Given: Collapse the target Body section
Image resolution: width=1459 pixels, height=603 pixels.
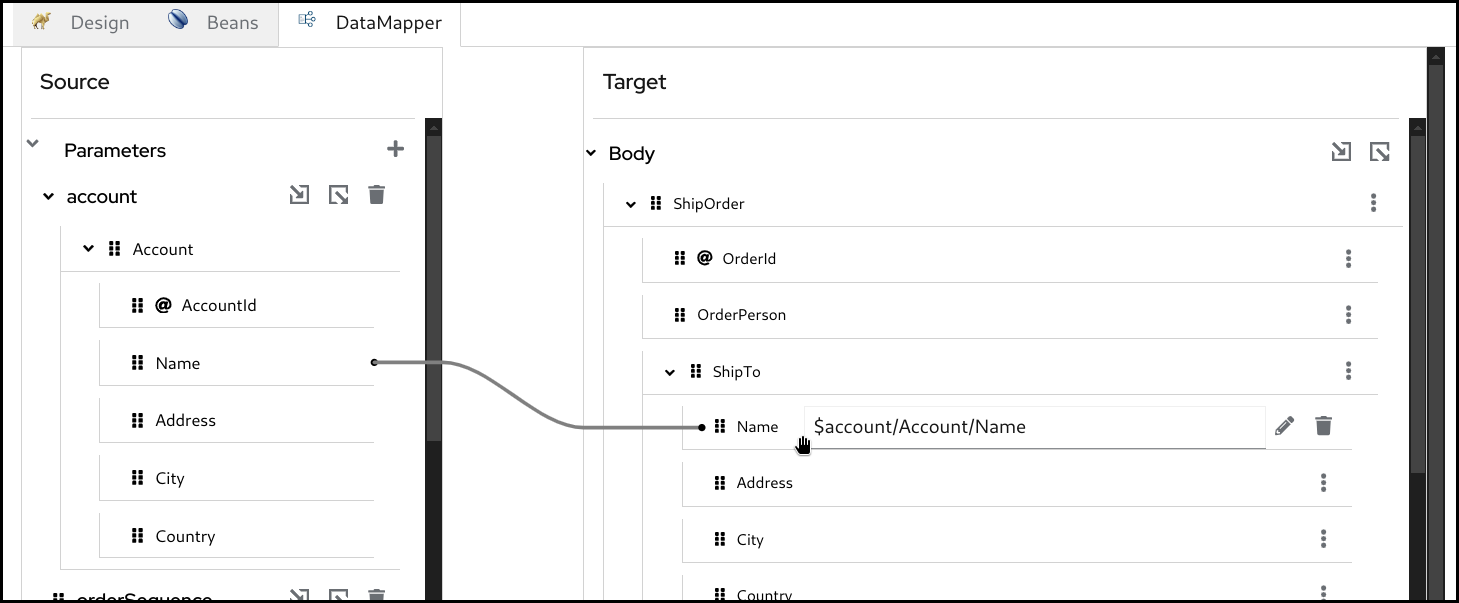Looking at the screenshot, I should [x=591, y=154].
